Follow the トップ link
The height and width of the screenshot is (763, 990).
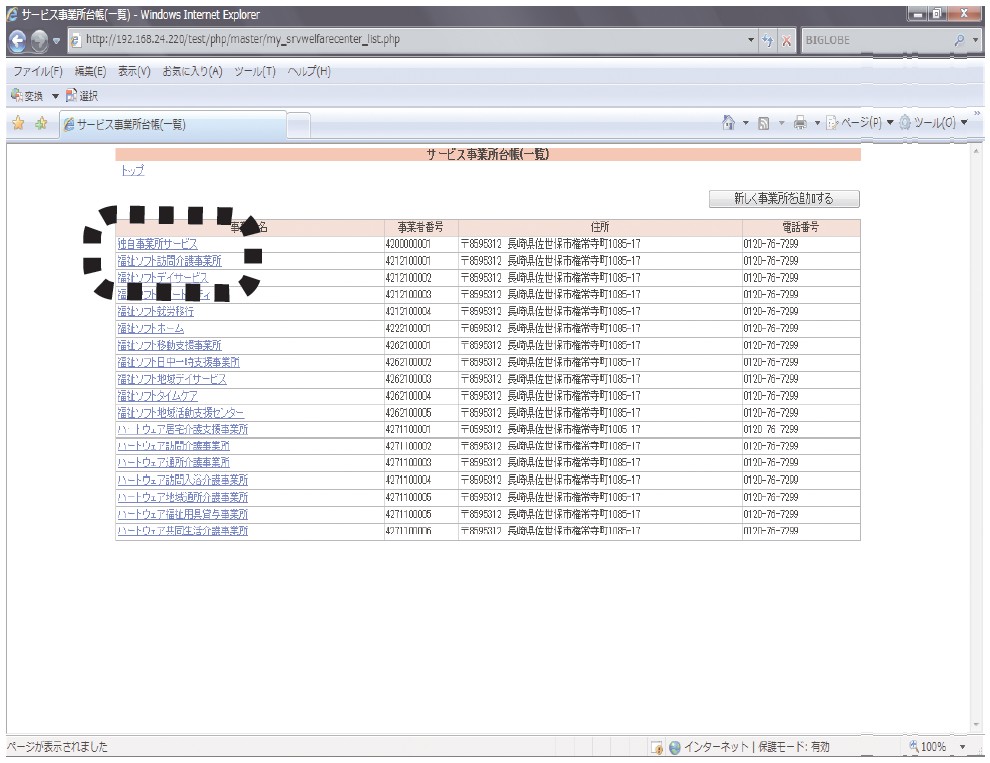coord(131,171)
